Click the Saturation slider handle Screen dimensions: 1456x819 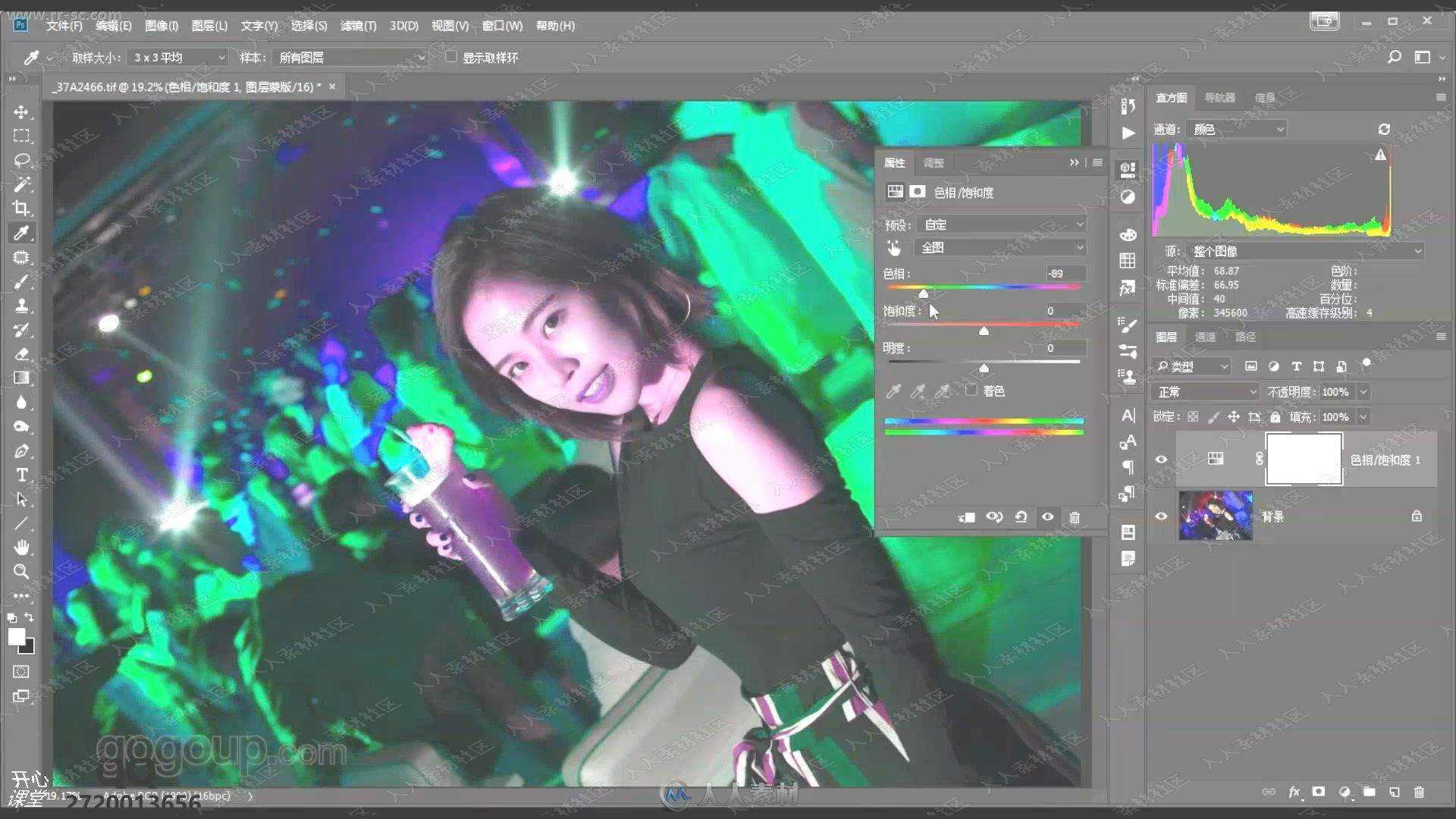(984, 331)
